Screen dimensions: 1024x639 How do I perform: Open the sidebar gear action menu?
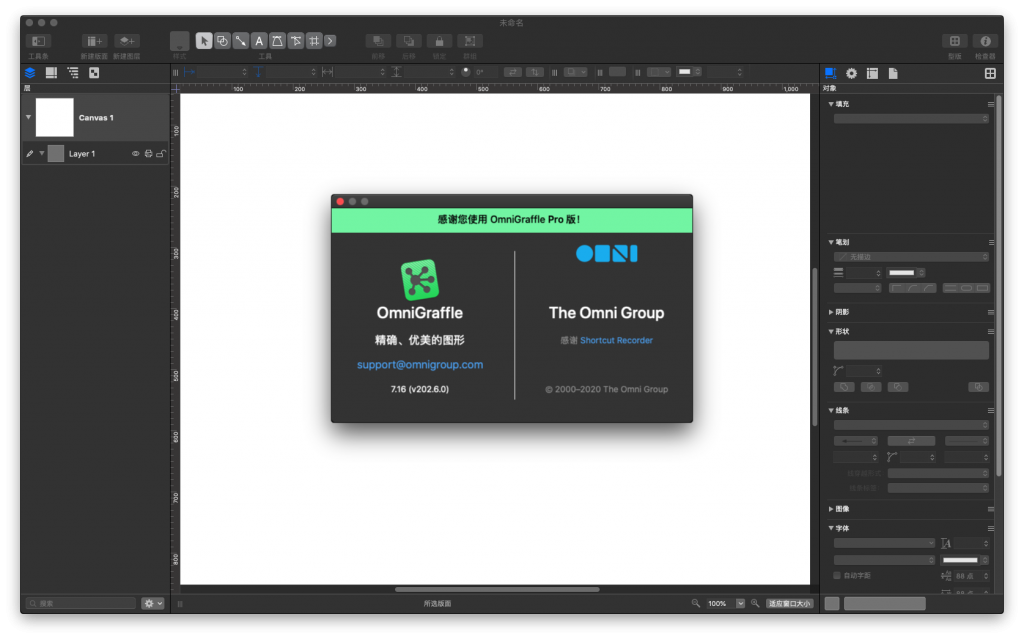[x=153, y=604]
